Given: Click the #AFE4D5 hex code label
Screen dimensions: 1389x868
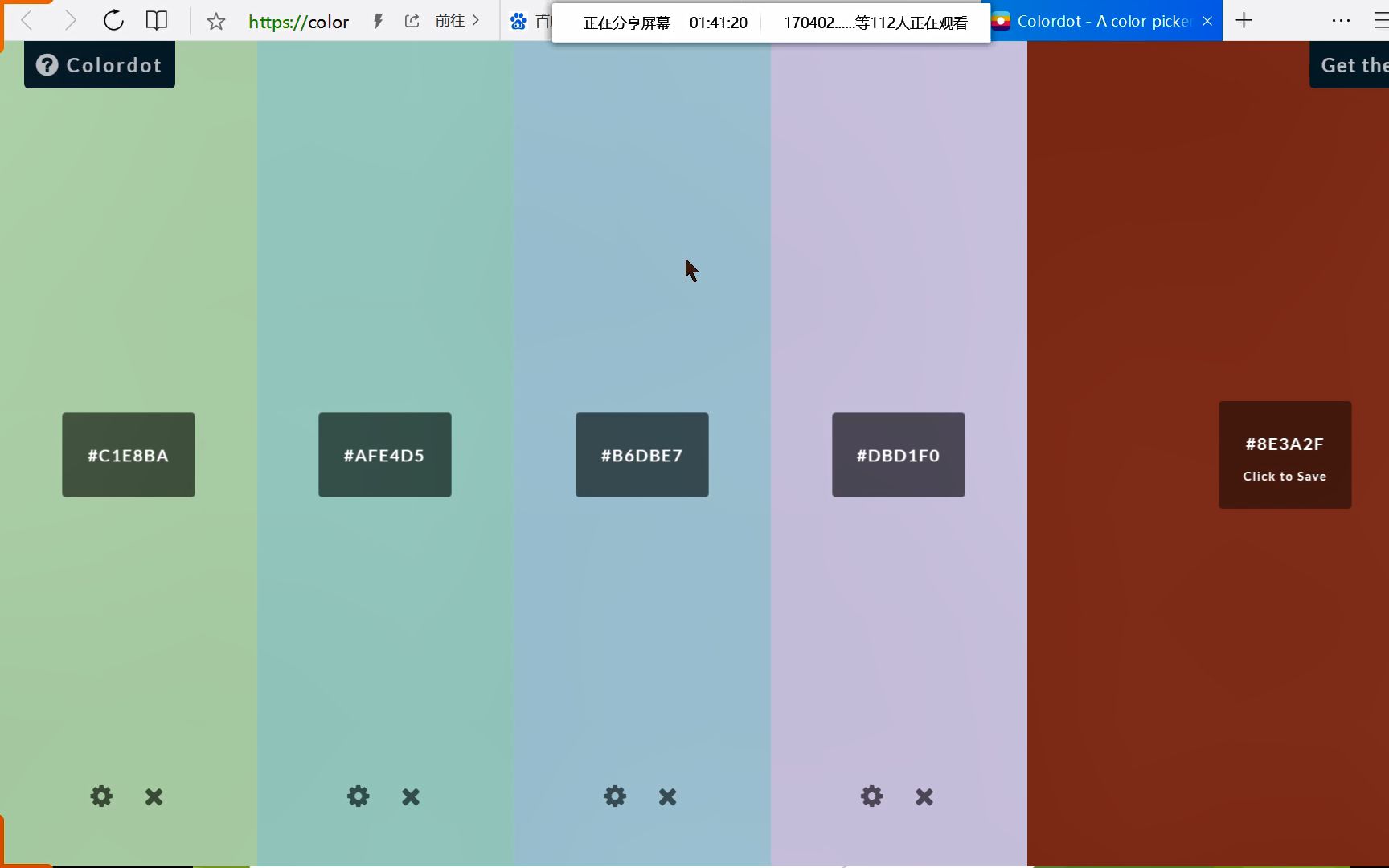Looking at the screenshot, I should tap(384, 455).
